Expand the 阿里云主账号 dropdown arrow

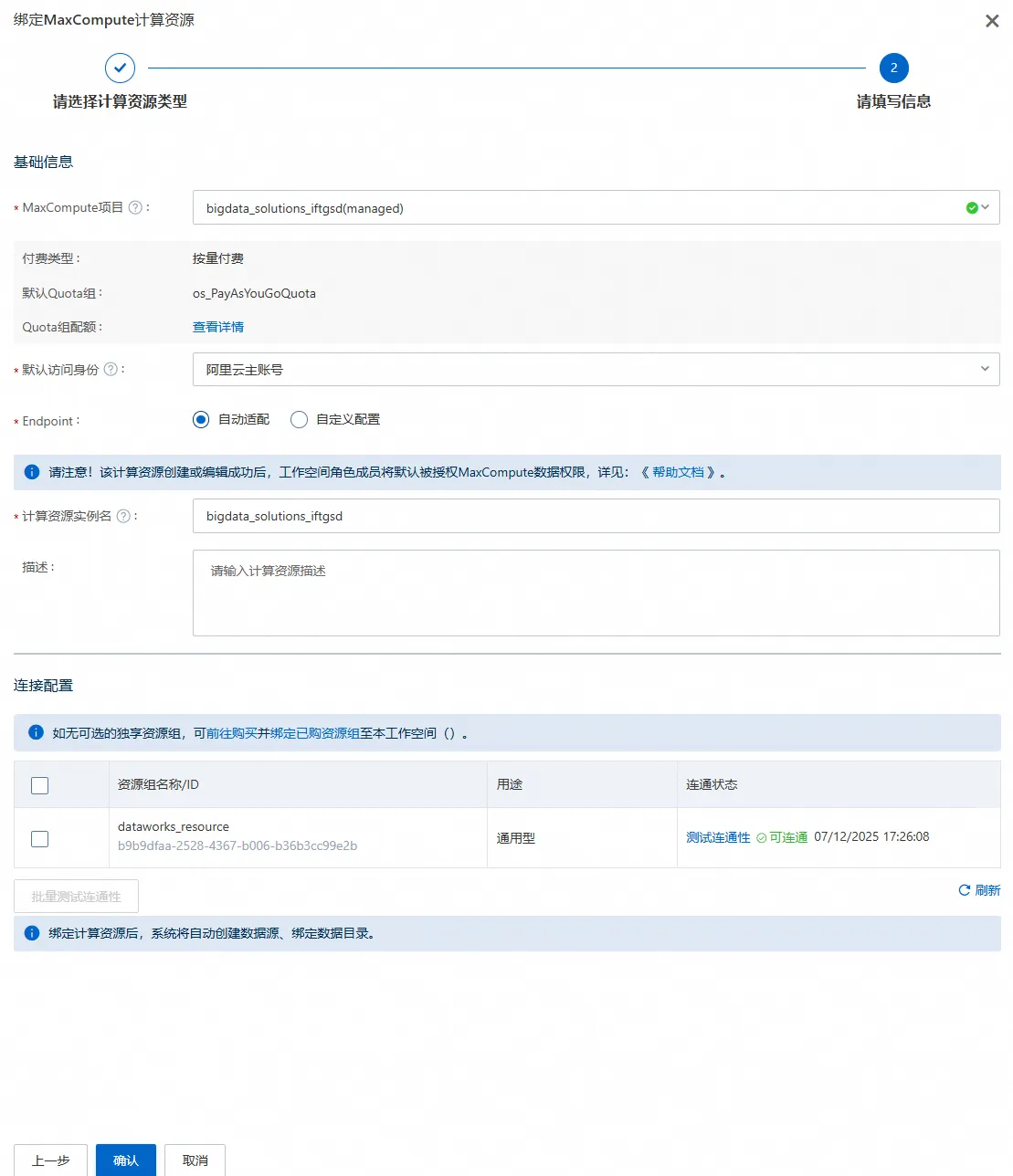pyautogui.click(x=985, y=369)
